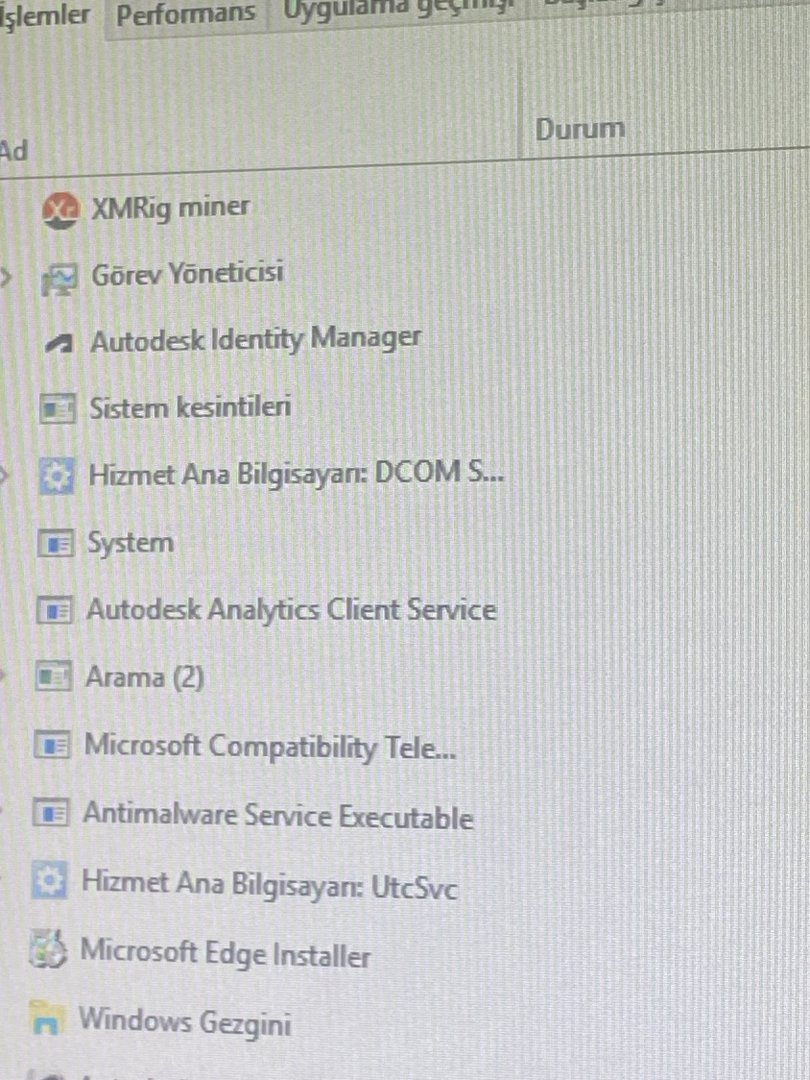Viewport: 810px width, 1080px height.
Task: Select the System process name
Action: click(130, 543)
